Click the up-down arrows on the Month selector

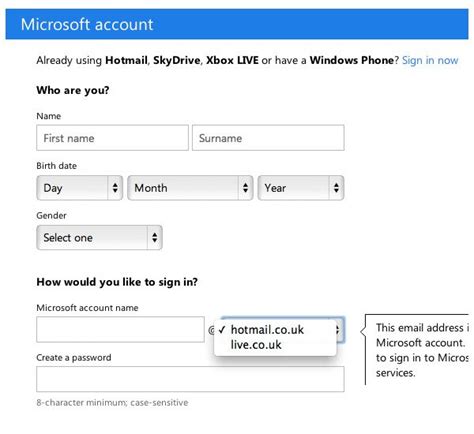(245, 188)
